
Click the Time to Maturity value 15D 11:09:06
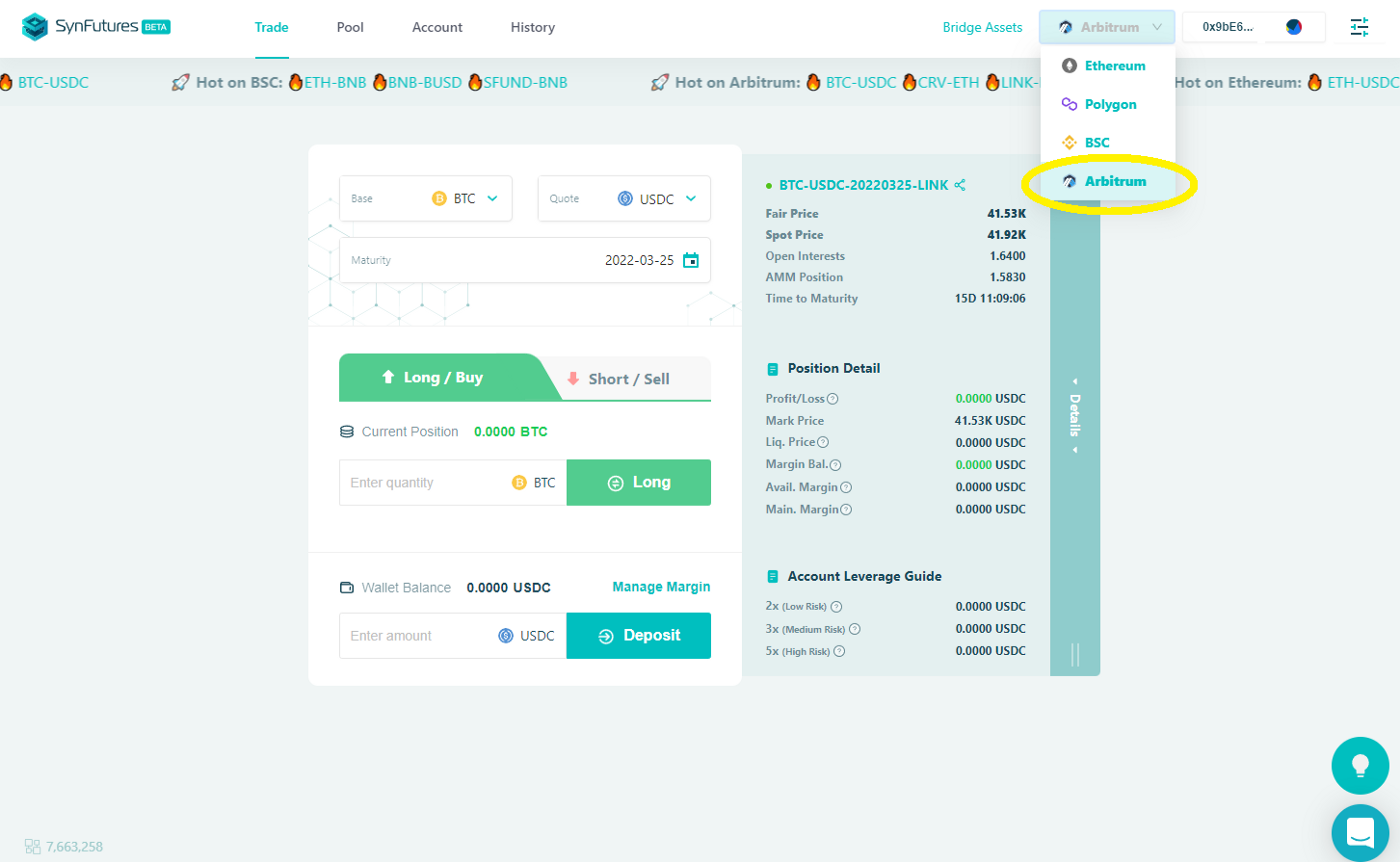tap(990, 299)
